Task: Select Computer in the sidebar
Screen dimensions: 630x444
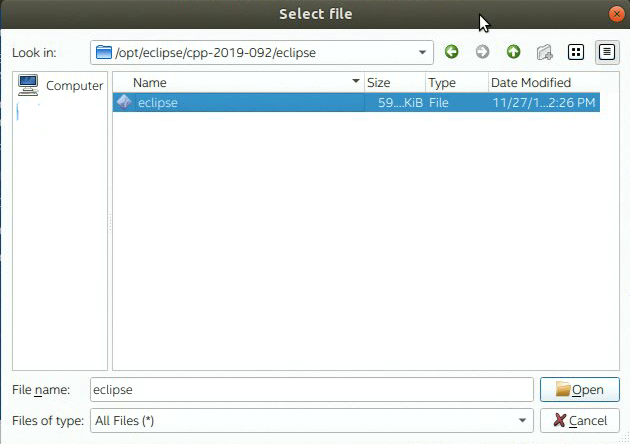Action: (x=60, y=85)
